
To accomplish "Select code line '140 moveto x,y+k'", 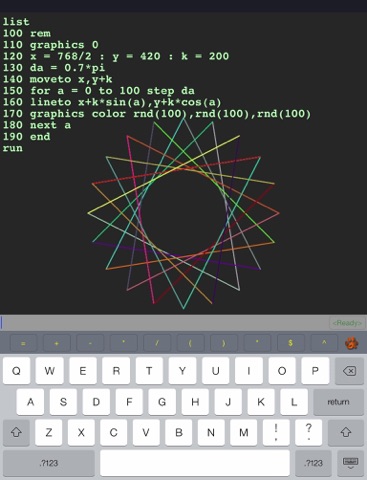I will (57, 79).
